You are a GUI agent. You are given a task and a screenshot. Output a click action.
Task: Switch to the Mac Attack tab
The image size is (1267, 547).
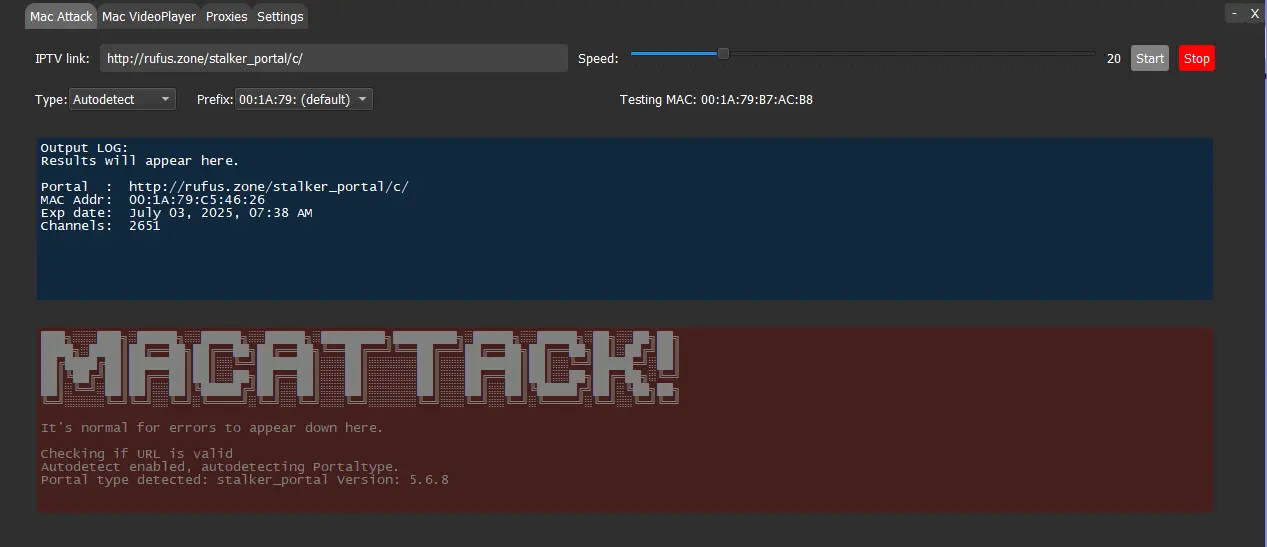pos(61,16)
